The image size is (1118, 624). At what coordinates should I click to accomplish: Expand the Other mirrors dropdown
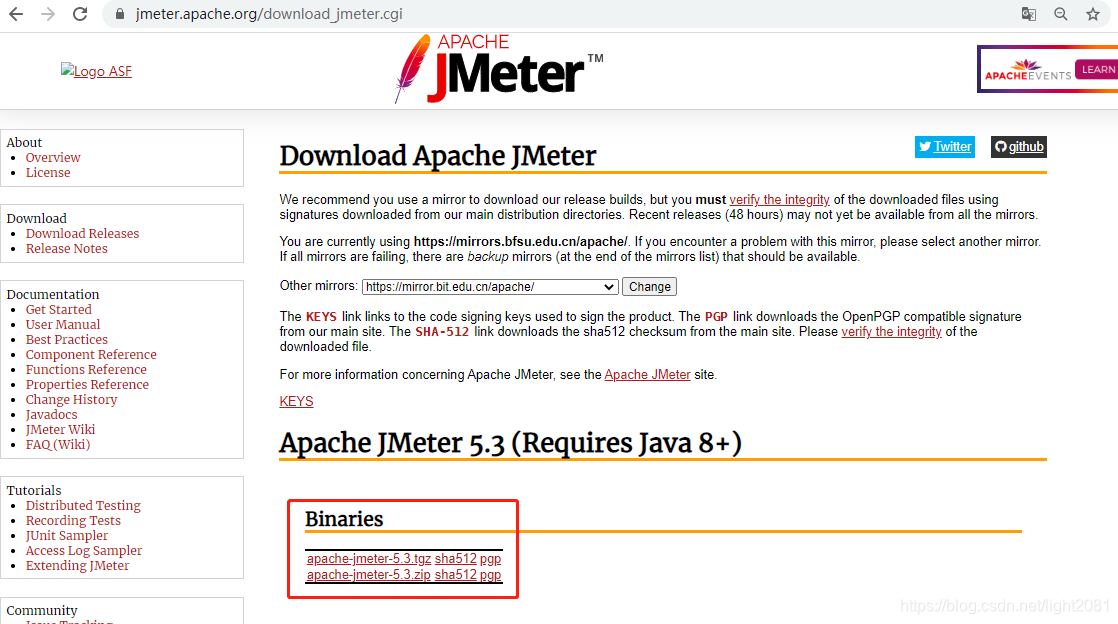pyautogui.click(x=490, y=287)
